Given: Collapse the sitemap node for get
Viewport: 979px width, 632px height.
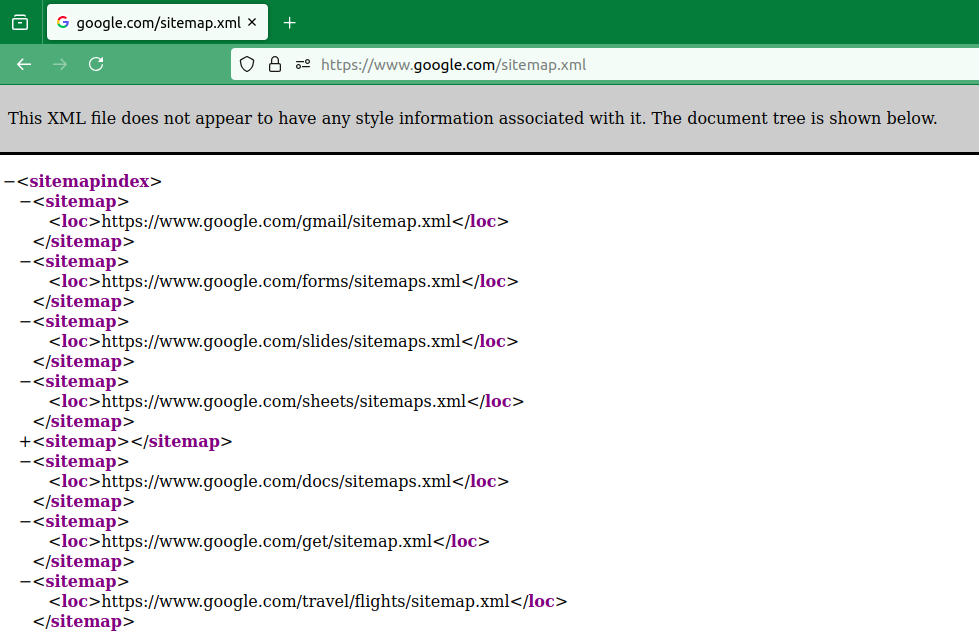Looking at the screenshot, I should [x=26, y=521].
